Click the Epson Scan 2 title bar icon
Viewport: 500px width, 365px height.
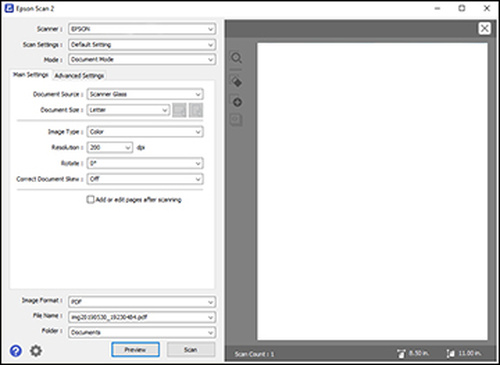click(9, 8)
